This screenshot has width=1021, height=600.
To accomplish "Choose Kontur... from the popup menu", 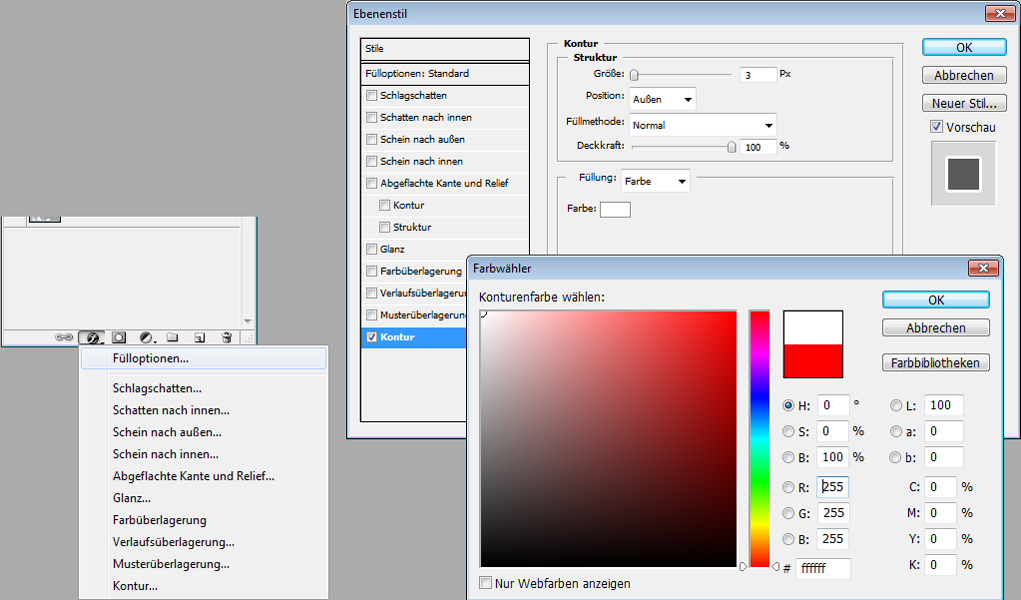I will click(203, 586).
